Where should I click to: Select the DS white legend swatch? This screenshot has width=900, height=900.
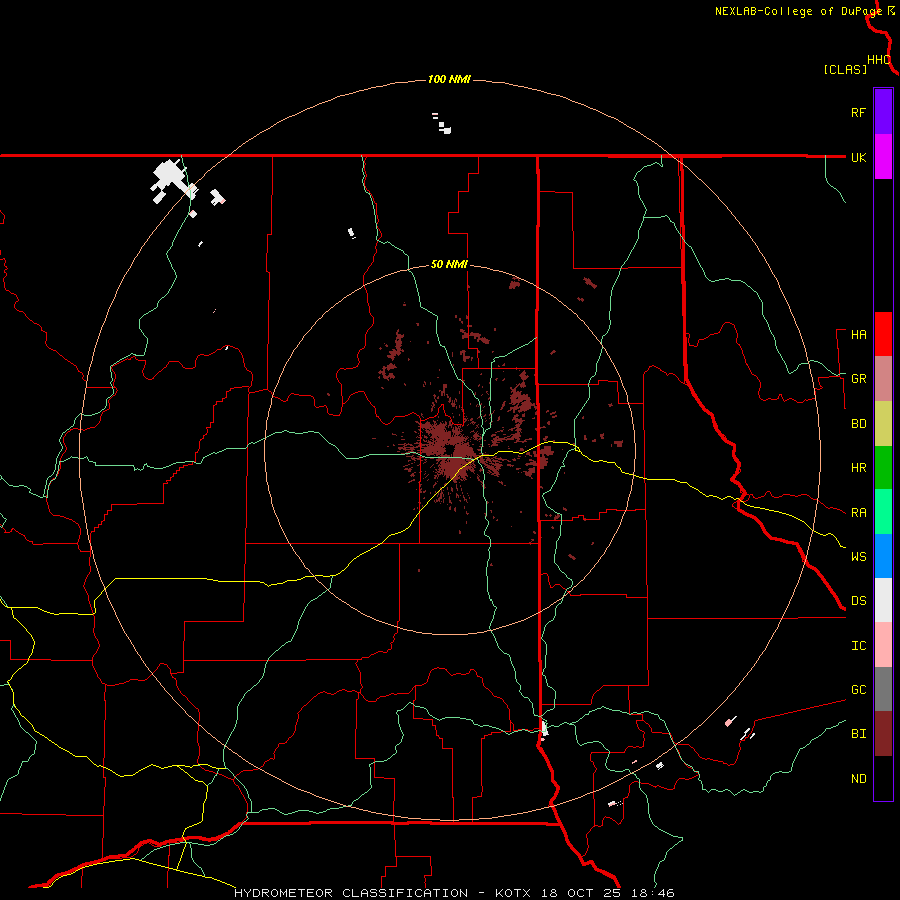(883, 600)
